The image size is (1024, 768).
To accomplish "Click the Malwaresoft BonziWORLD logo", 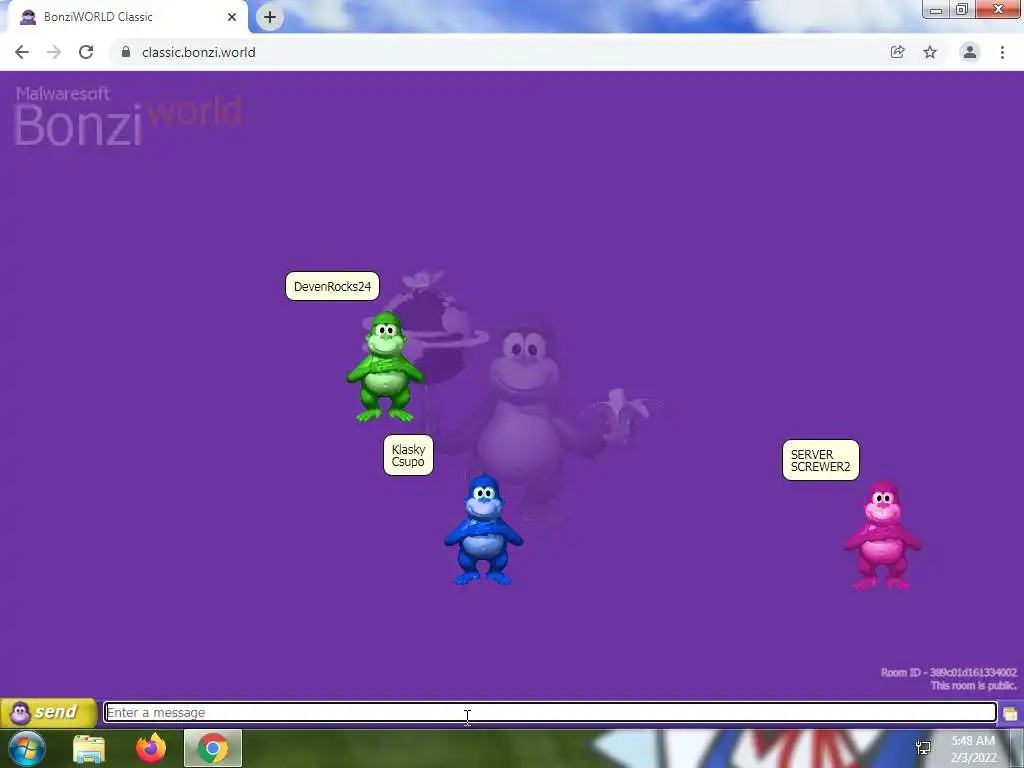I will [127, 116].
